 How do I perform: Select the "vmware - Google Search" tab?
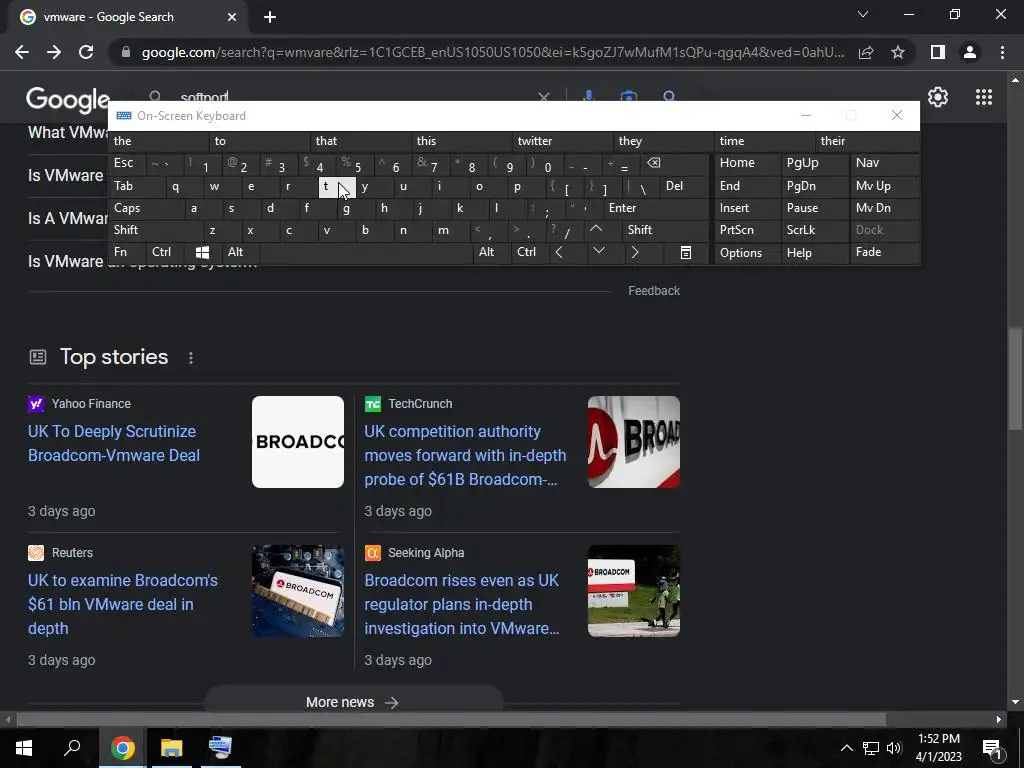(127, 17)
